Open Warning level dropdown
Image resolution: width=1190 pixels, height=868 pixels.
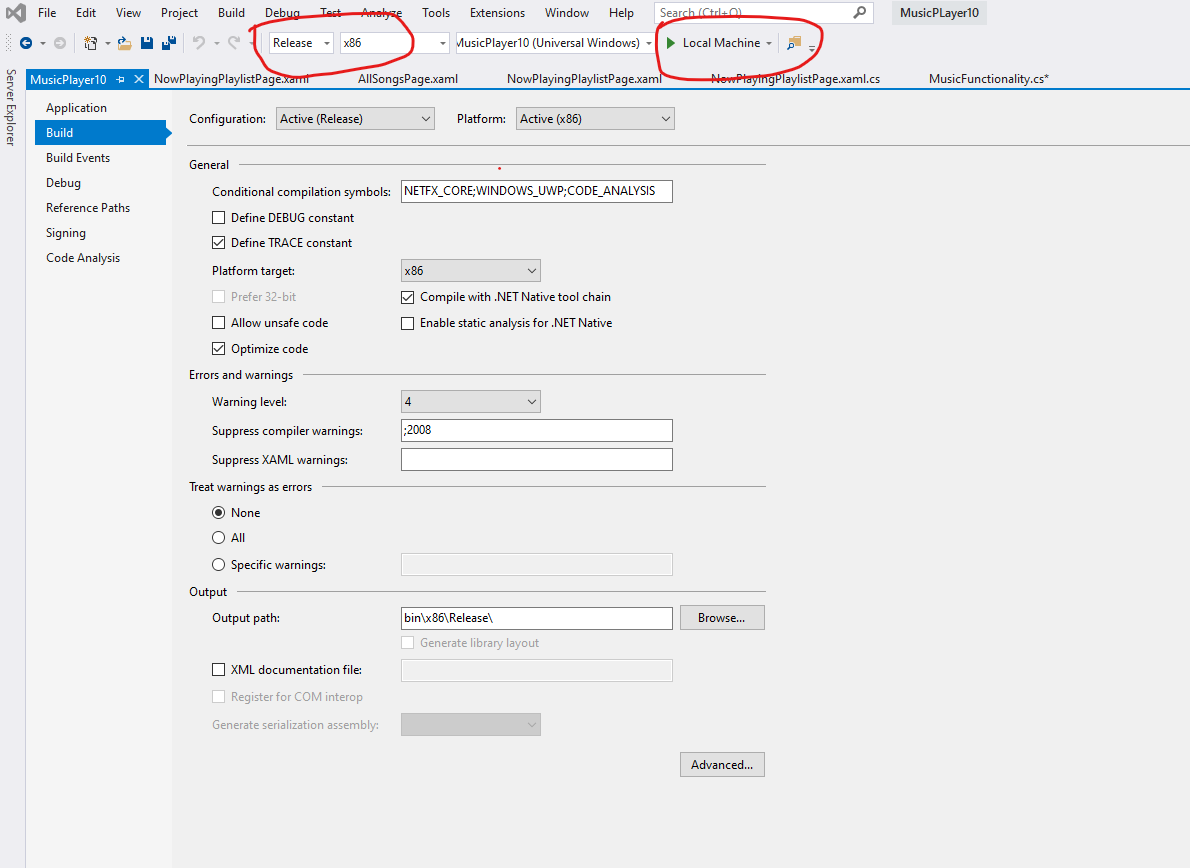coord(471,402)
